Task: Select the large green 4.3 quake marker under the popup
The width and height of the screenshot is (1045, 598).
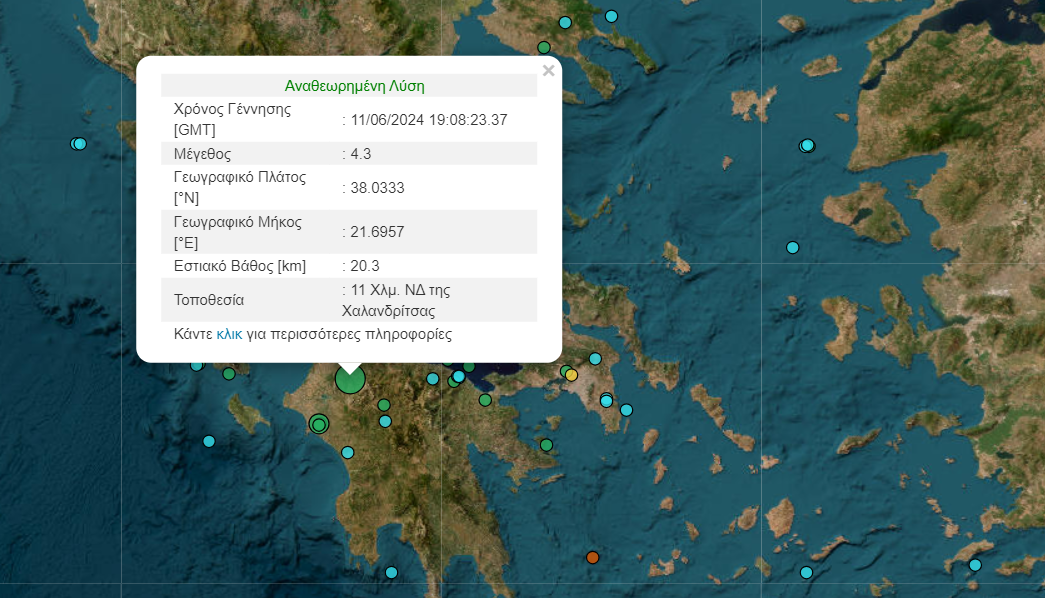Action: (350, 379)
